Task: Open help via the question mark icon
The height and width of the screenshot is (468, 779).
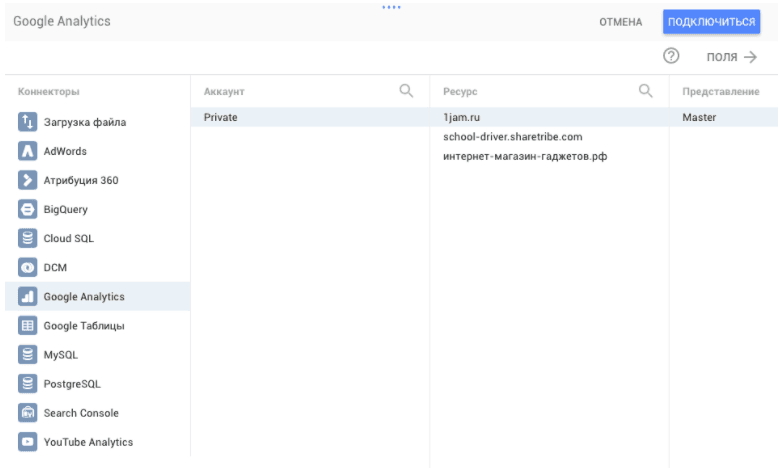Action: [671, 56]
